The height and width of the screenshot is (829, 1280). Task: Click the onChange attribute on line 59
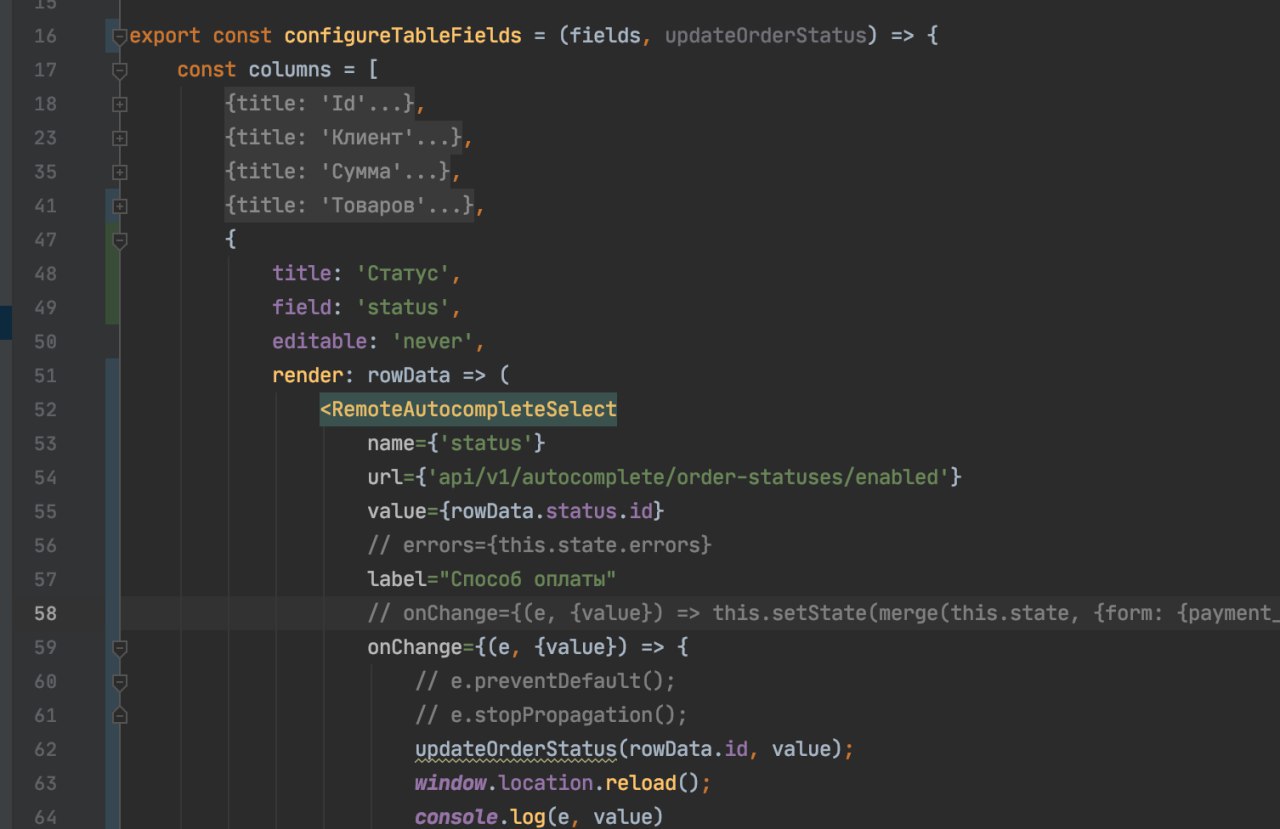pyautogui.click(x=415, y=648)
